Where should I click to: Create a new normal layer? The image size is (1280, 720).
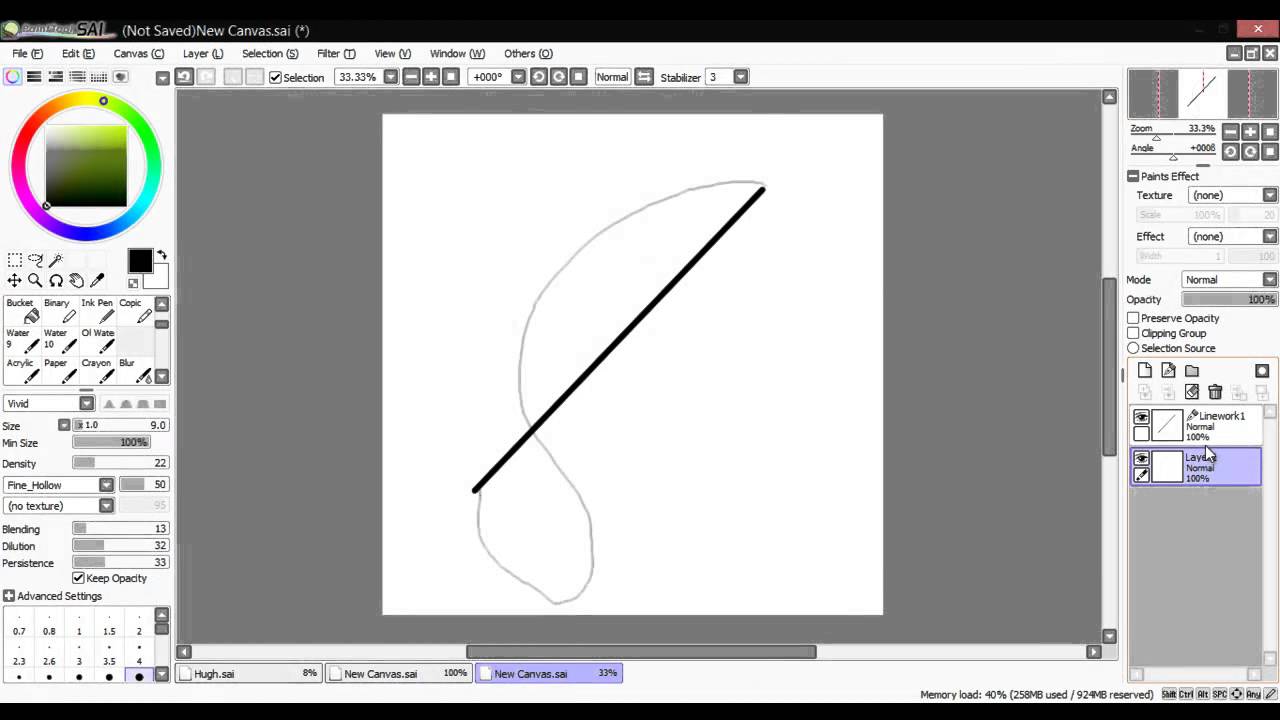click(x=1145, y=371)
